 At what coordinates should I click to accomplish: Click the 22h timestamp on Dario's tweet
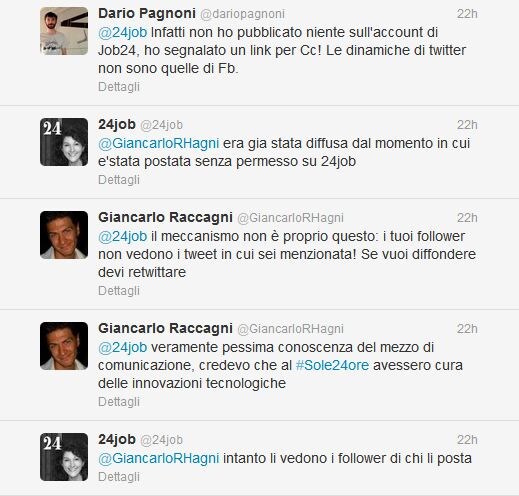pos(467,14)
